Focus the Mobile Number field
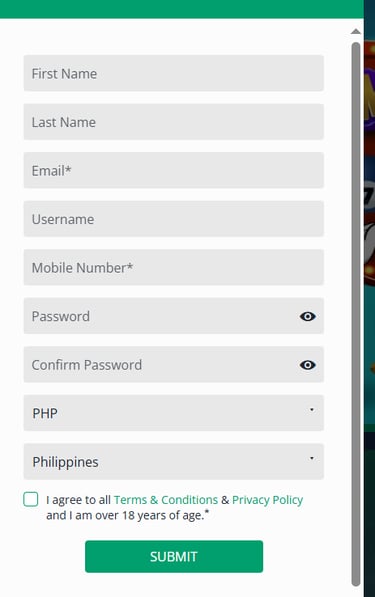Viewport: 375px width, 597px height. click(x=174, y=267)
